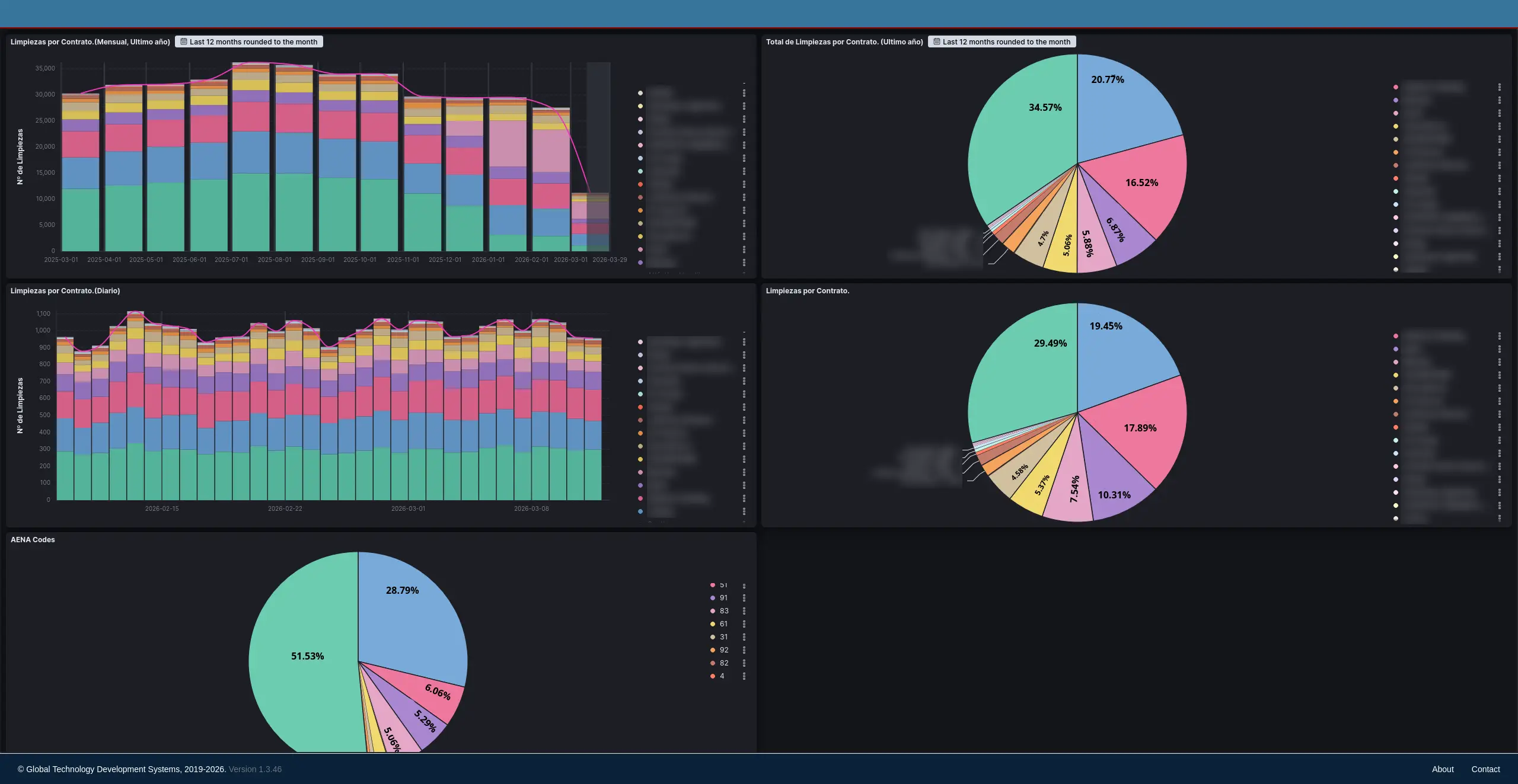The image size is (1518, 784).
Task: Open the options menu for legend entry 31
Action: [744, 637]
